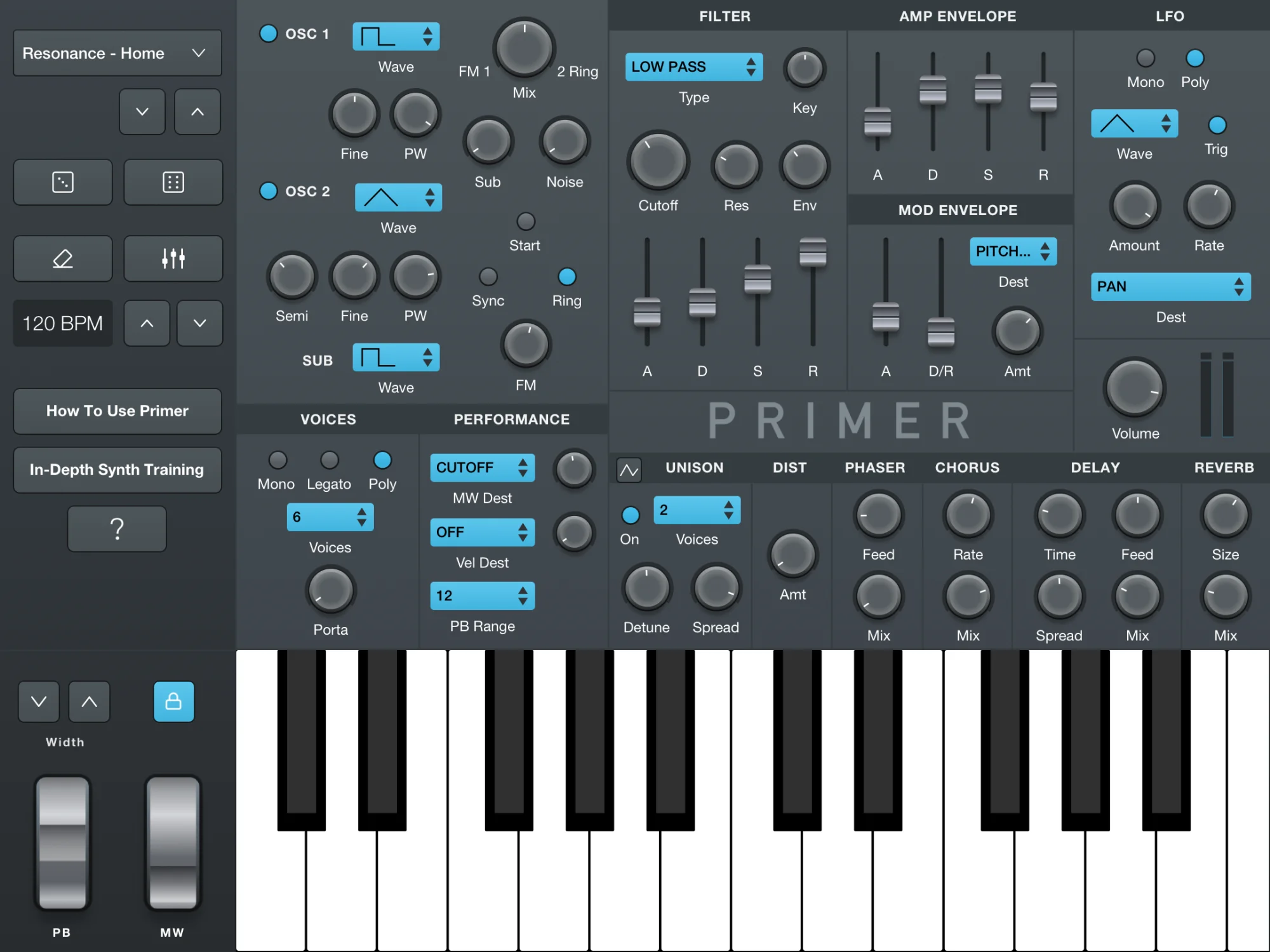Increase keyboard width with up arrow
This screenshot has width=1270, height=952.
coord(90,701)
